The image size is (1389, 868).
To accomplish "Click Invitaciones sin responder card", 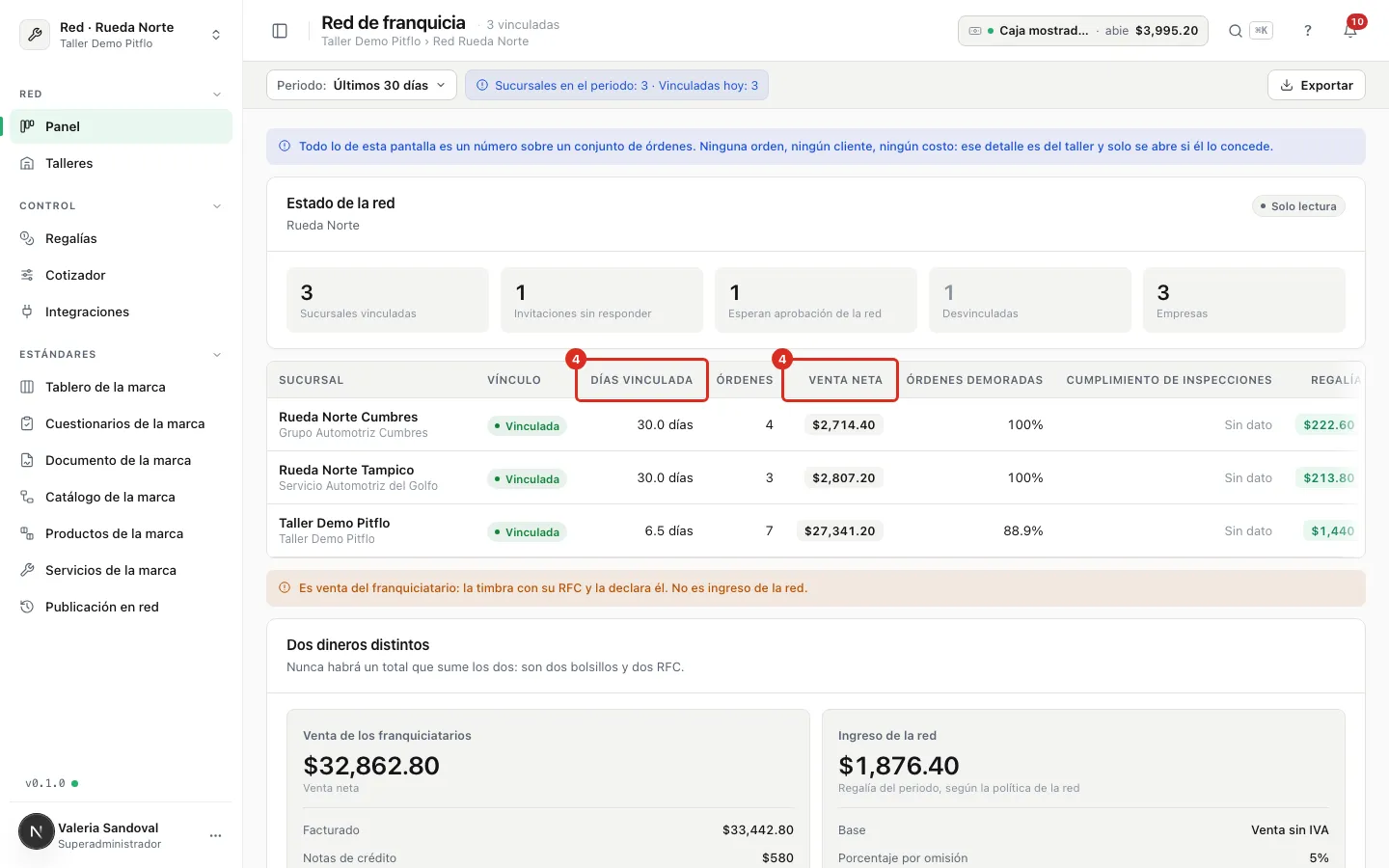I will (602, 300).
